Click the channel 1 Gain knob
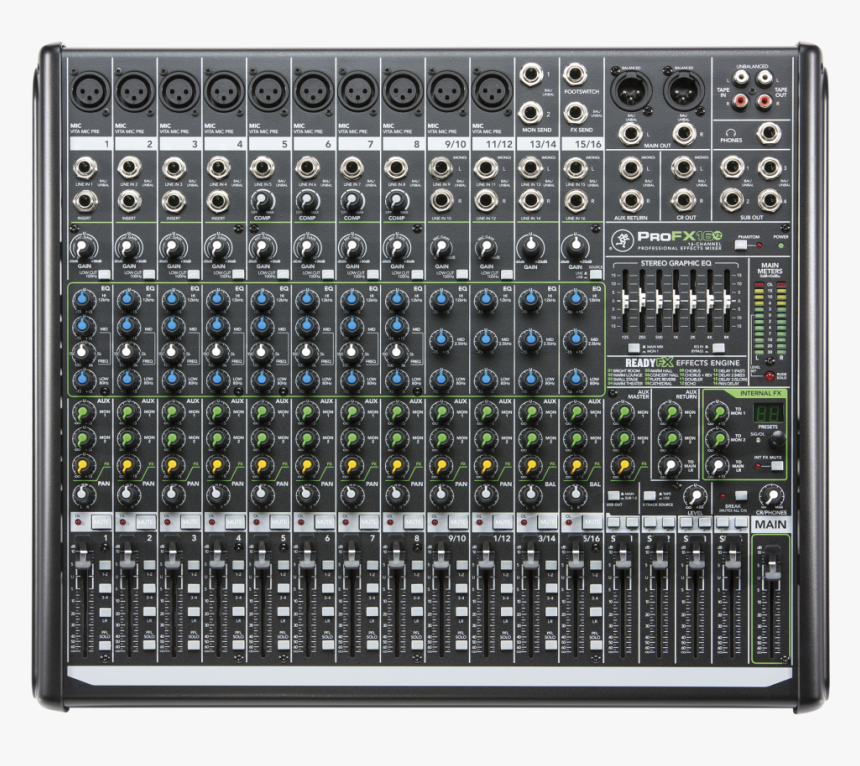The image size is (860, 766). coord(83,249)
